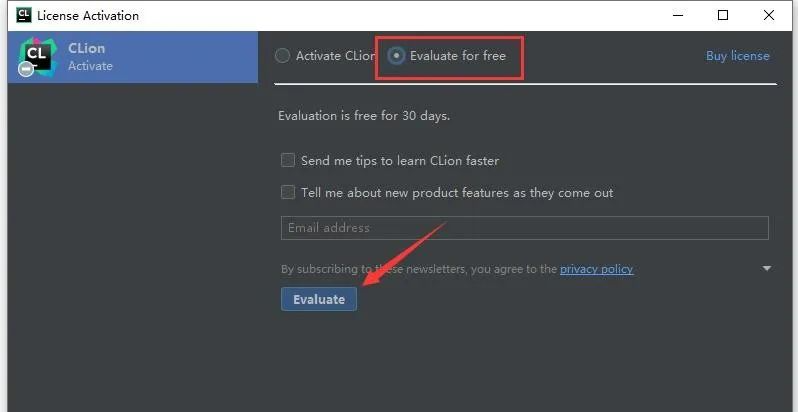Image resolution: width=798 pixels, height=412 pixels.
Task: Enable Send me tips to learn CLion faster
Action: tap(288, 160)
